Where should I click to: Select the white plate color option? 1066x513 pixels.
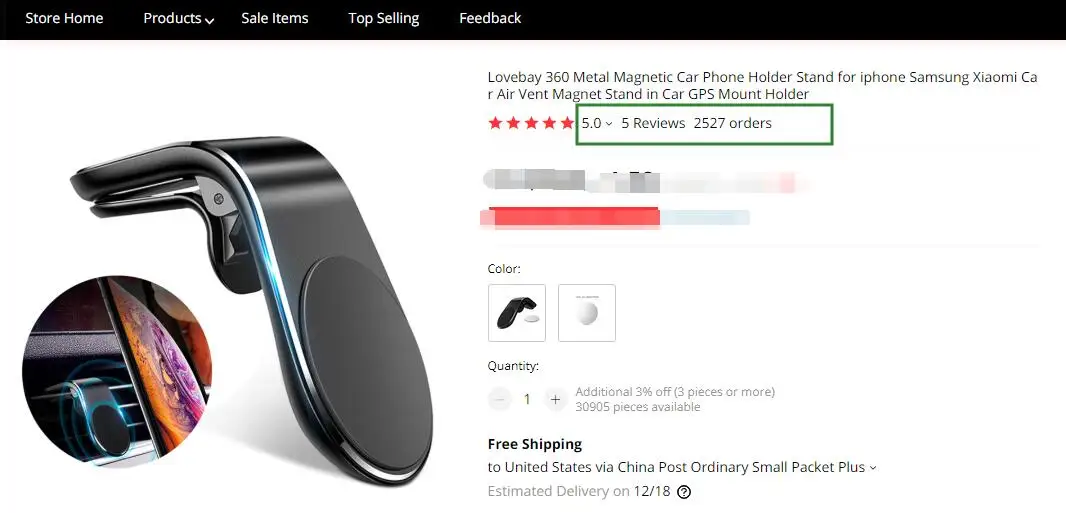click(587, 313)
